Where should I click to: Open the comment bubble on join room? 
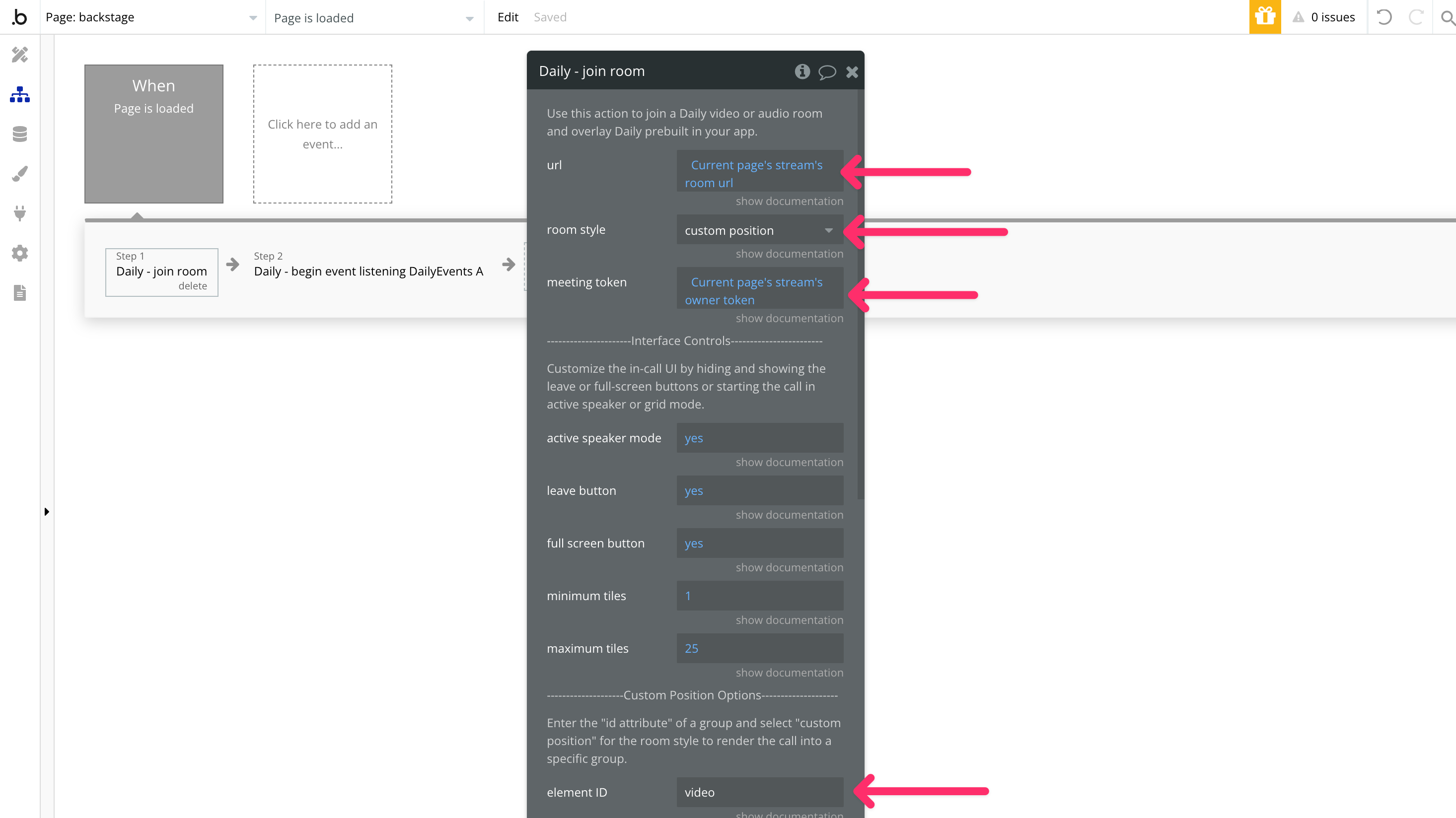pyautogui.click(x=827, y=72)
